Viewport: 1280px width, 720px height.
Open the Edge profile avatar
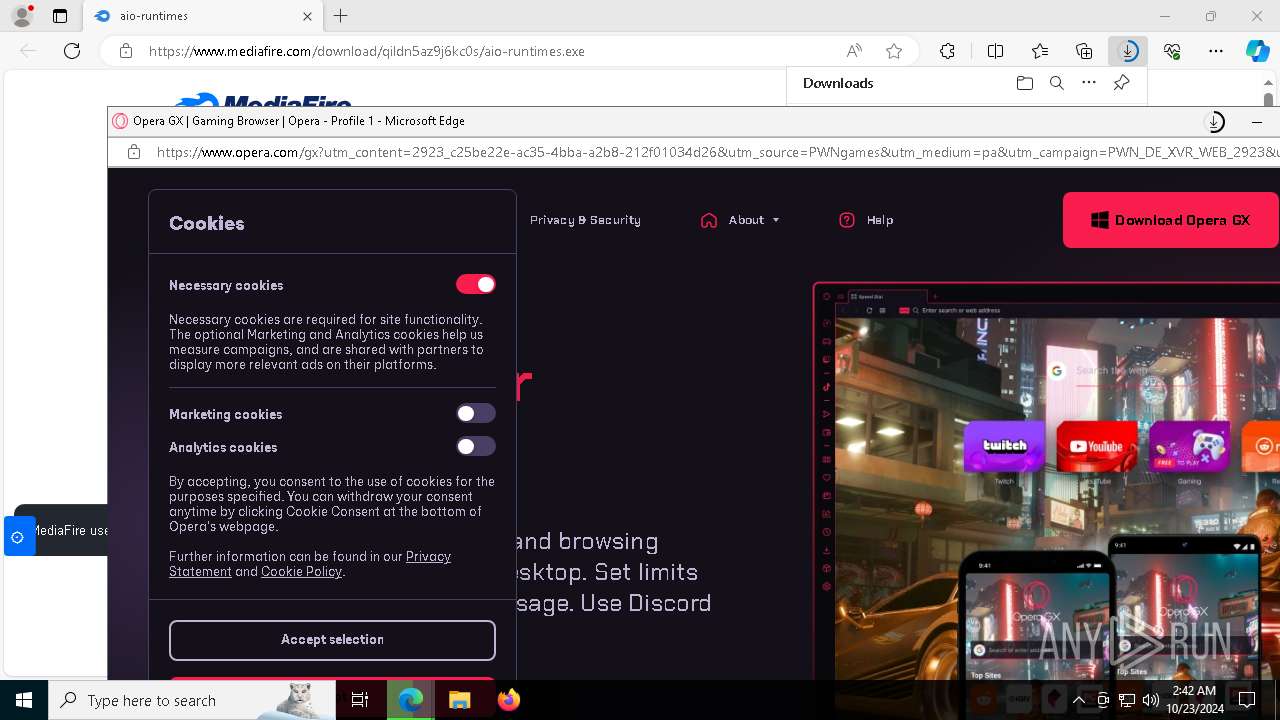pos(22,16)
